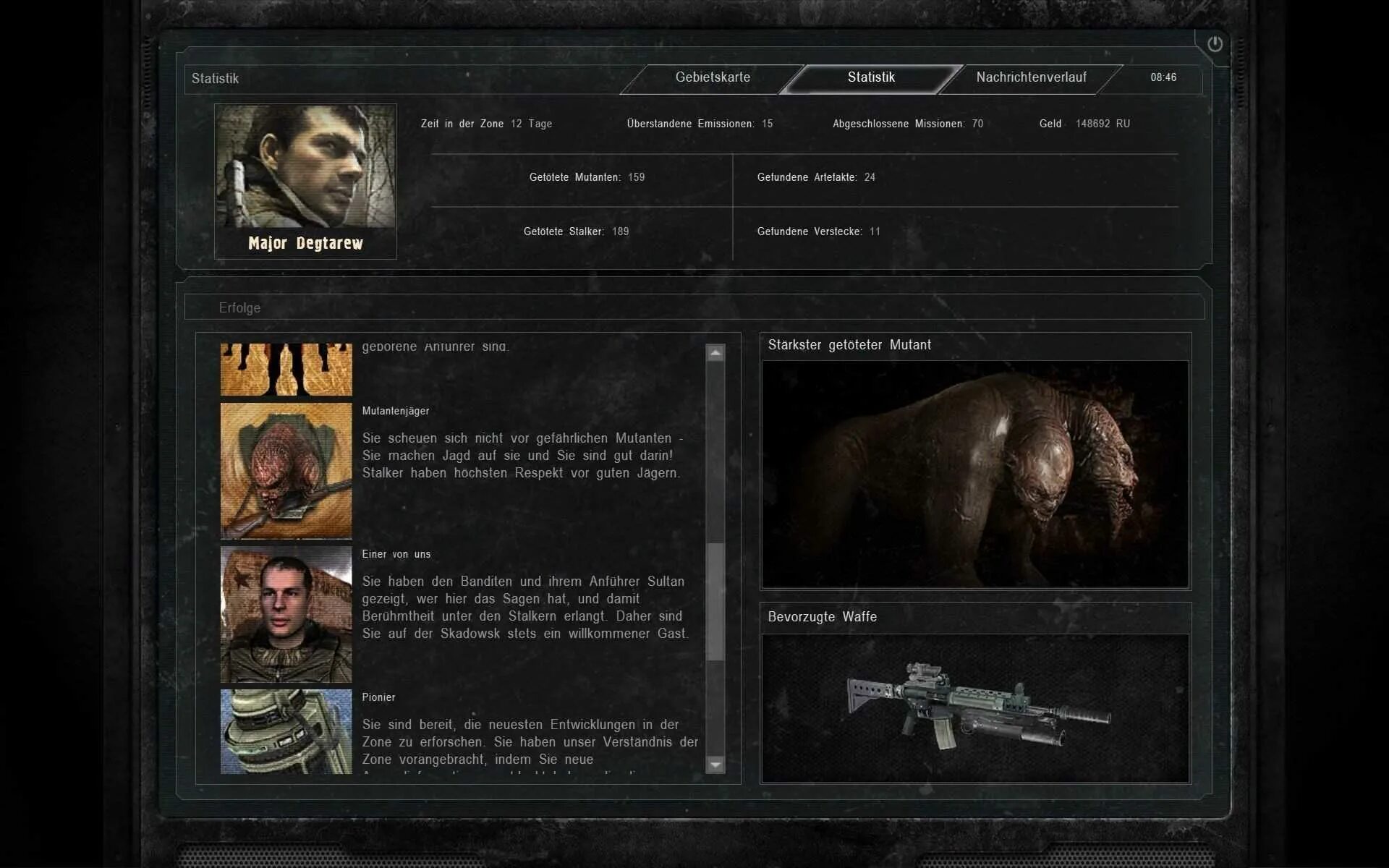Click the Pionier achievement icon
Image resolution: width=1389 pixels, height=868 pixels.
click(286, 731)
